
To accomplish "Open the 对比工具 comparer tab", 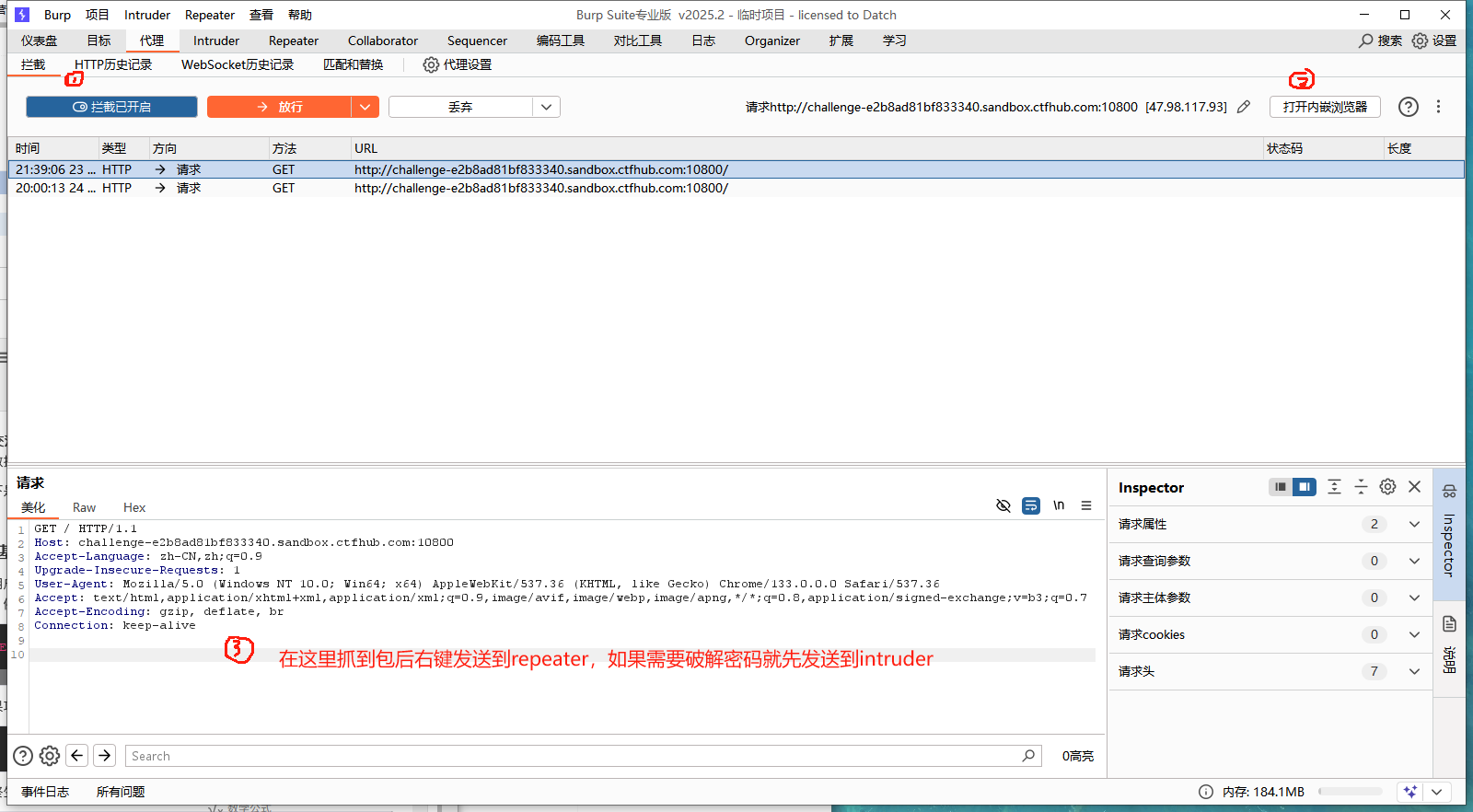I will pos(638,41).
